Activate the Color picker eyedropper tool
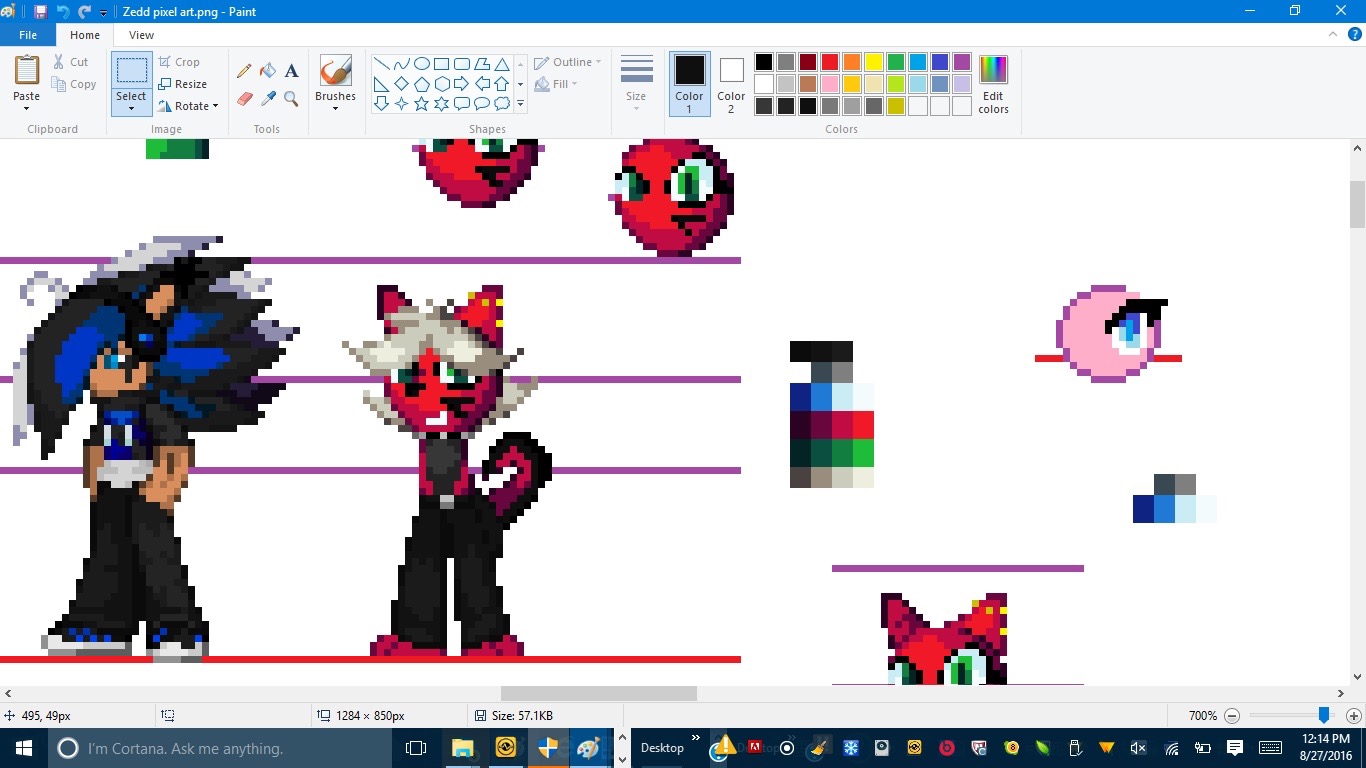This screenshot has width=1366, height=768. tap(267, 98)
